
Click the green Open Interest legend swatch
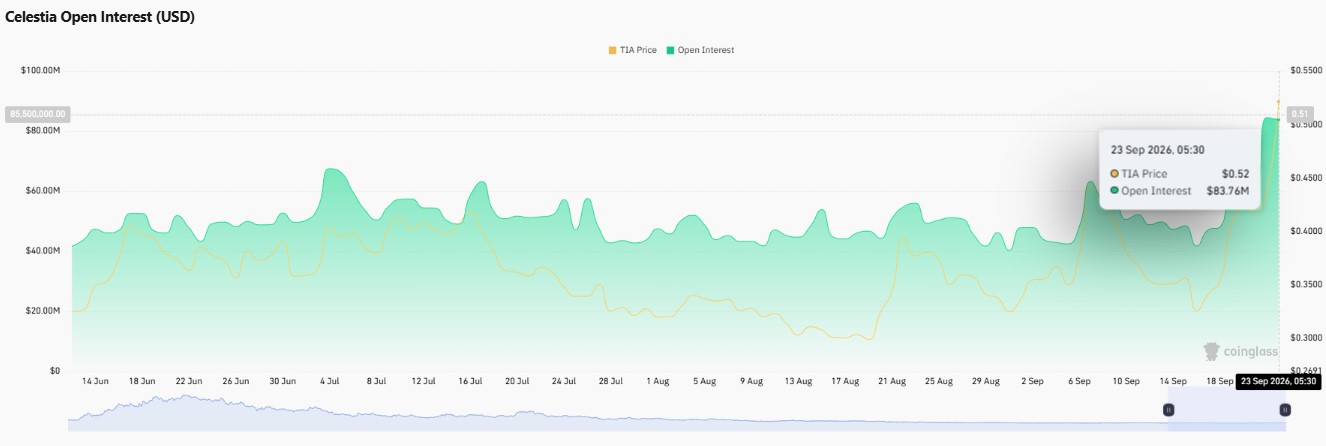pos(670,50)
